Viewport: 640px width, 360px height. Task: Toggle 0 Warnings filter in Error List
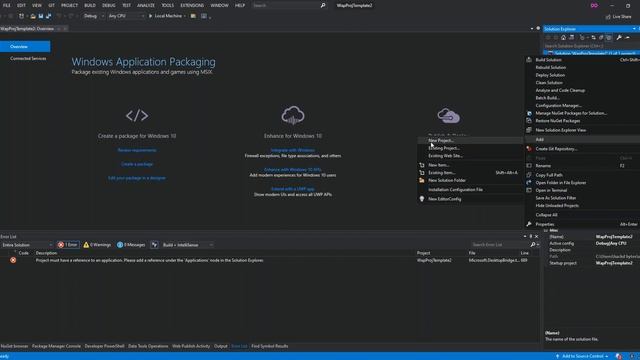pyautogui.click(x=97, y=245)
